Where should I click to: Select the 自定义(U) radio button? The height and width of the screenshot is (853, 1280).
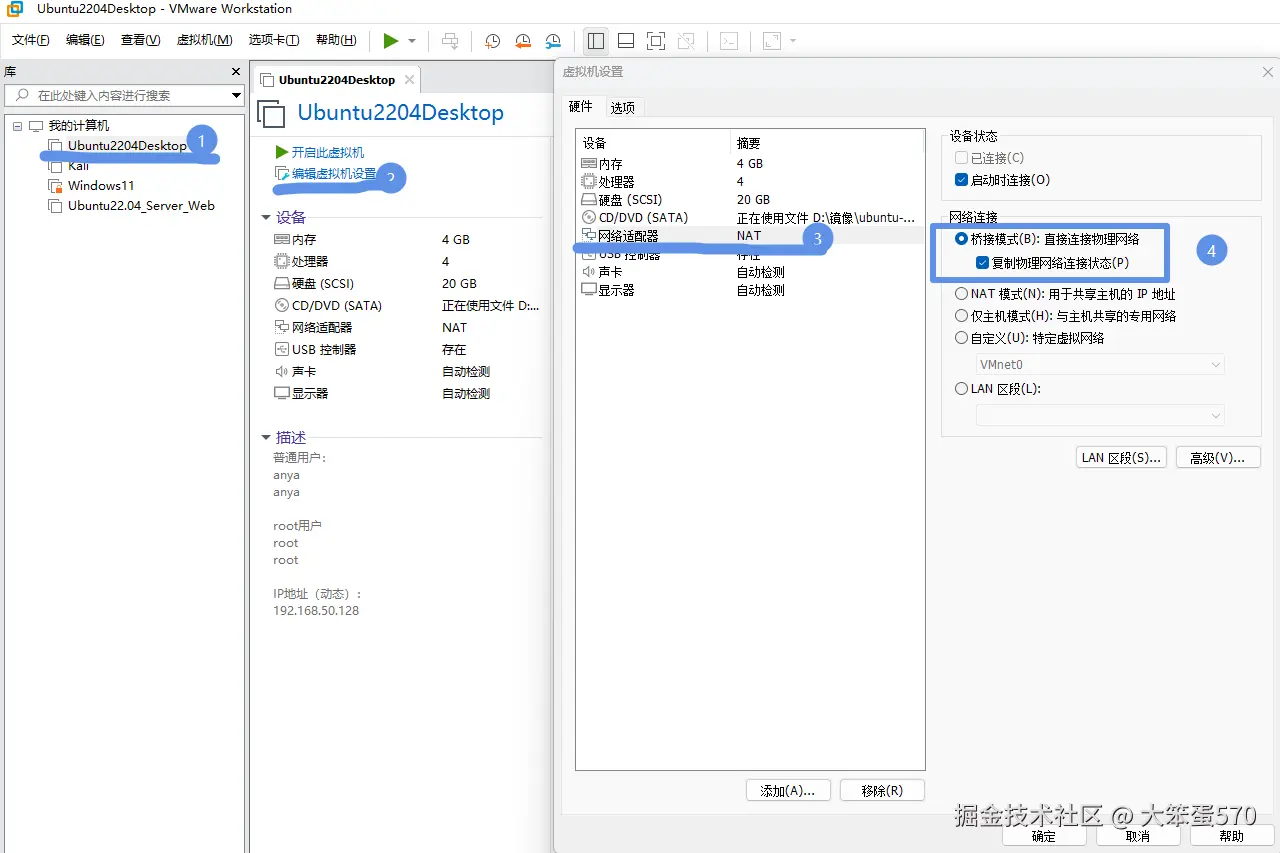(962, 338)
